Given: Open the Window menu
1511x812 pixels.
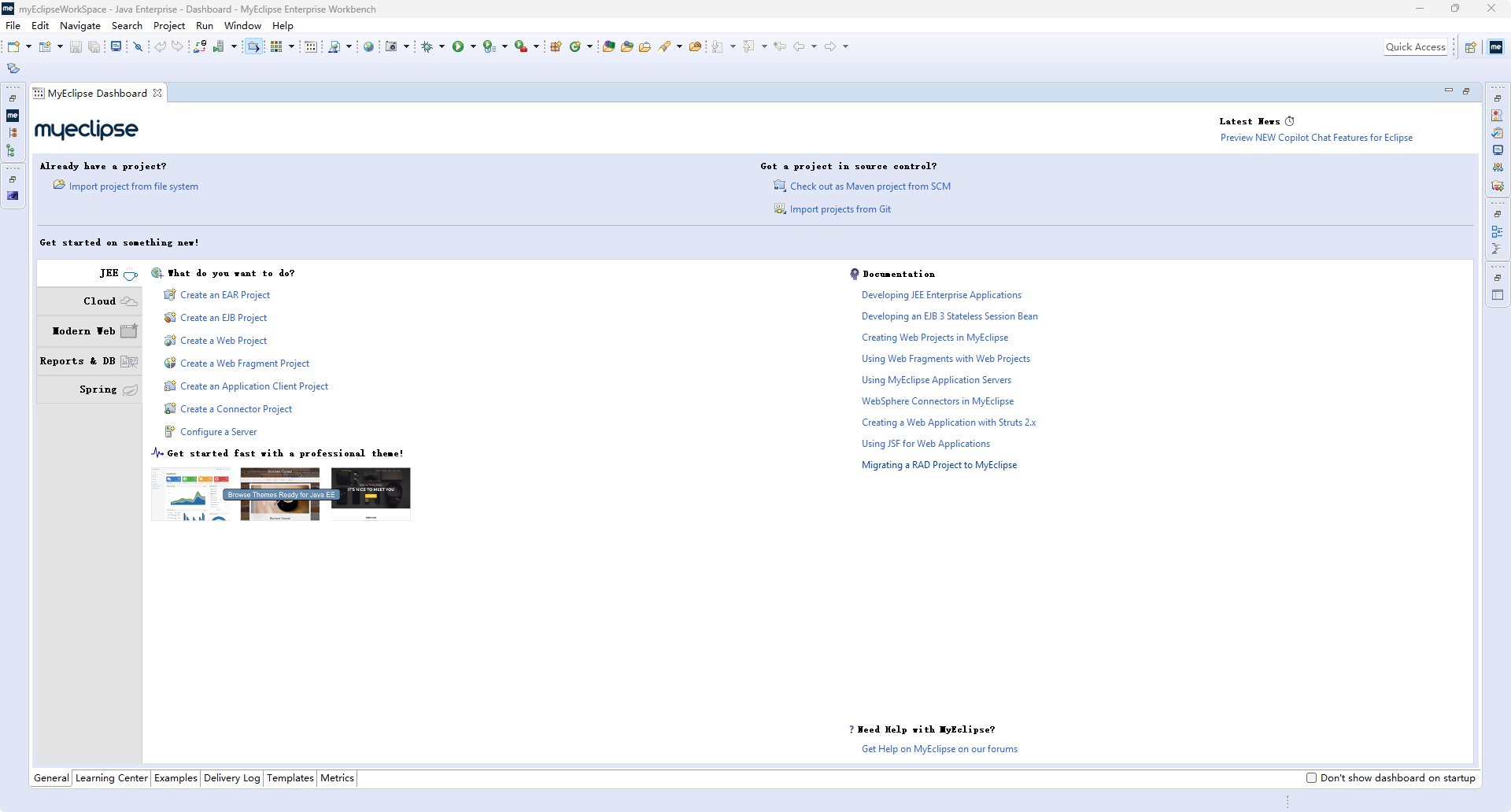Looking at the screenshot, I should (242, 26).
